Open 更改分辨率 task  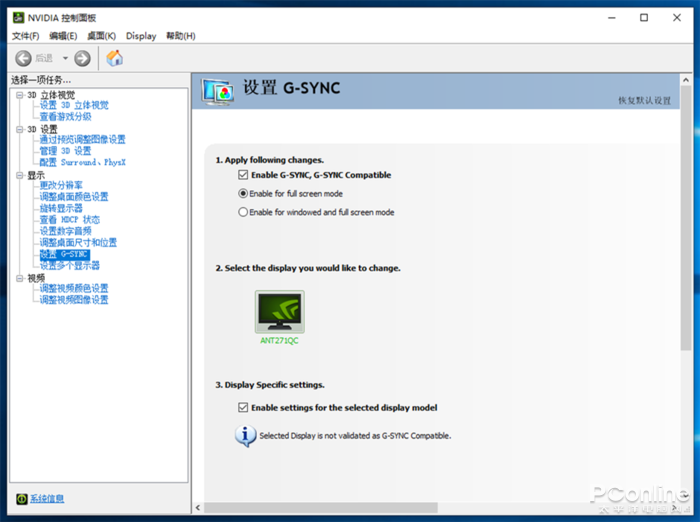click(x=61, y=185)
